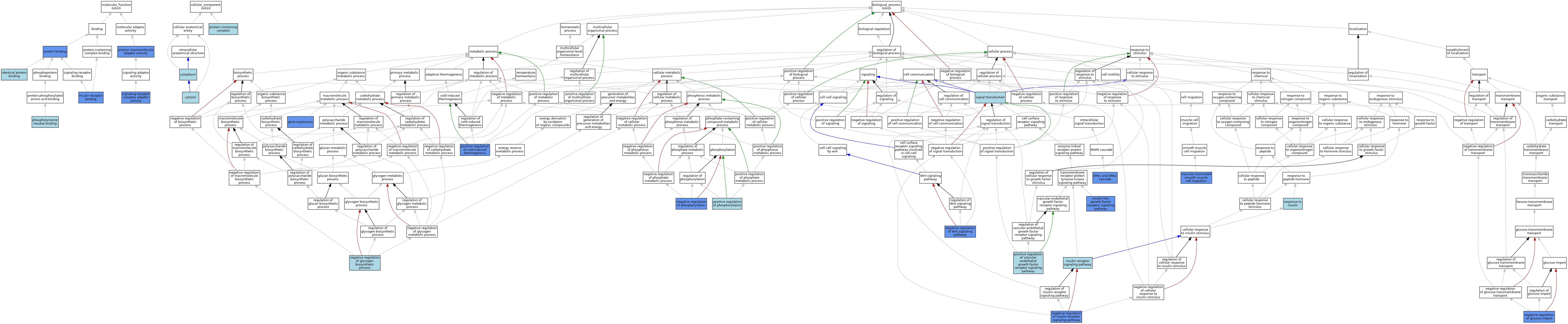
Task: Select the 'cellular_component Grb10' root node
Action: coord(206,7)
